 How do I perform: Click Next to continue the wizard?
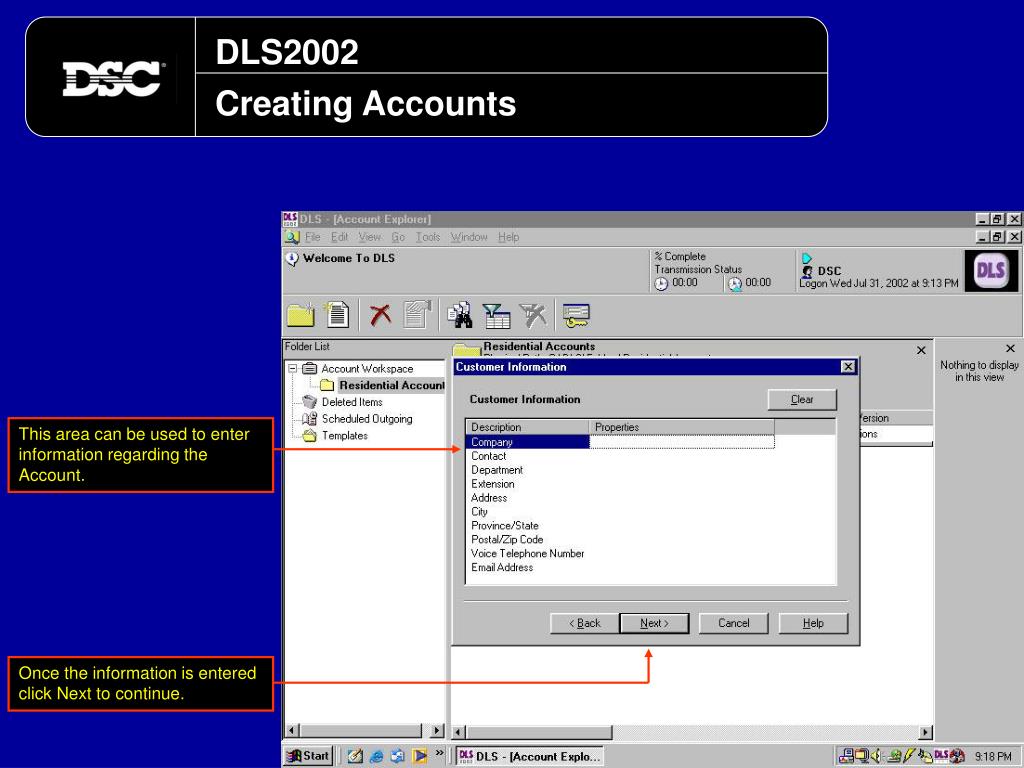[654, 623]
